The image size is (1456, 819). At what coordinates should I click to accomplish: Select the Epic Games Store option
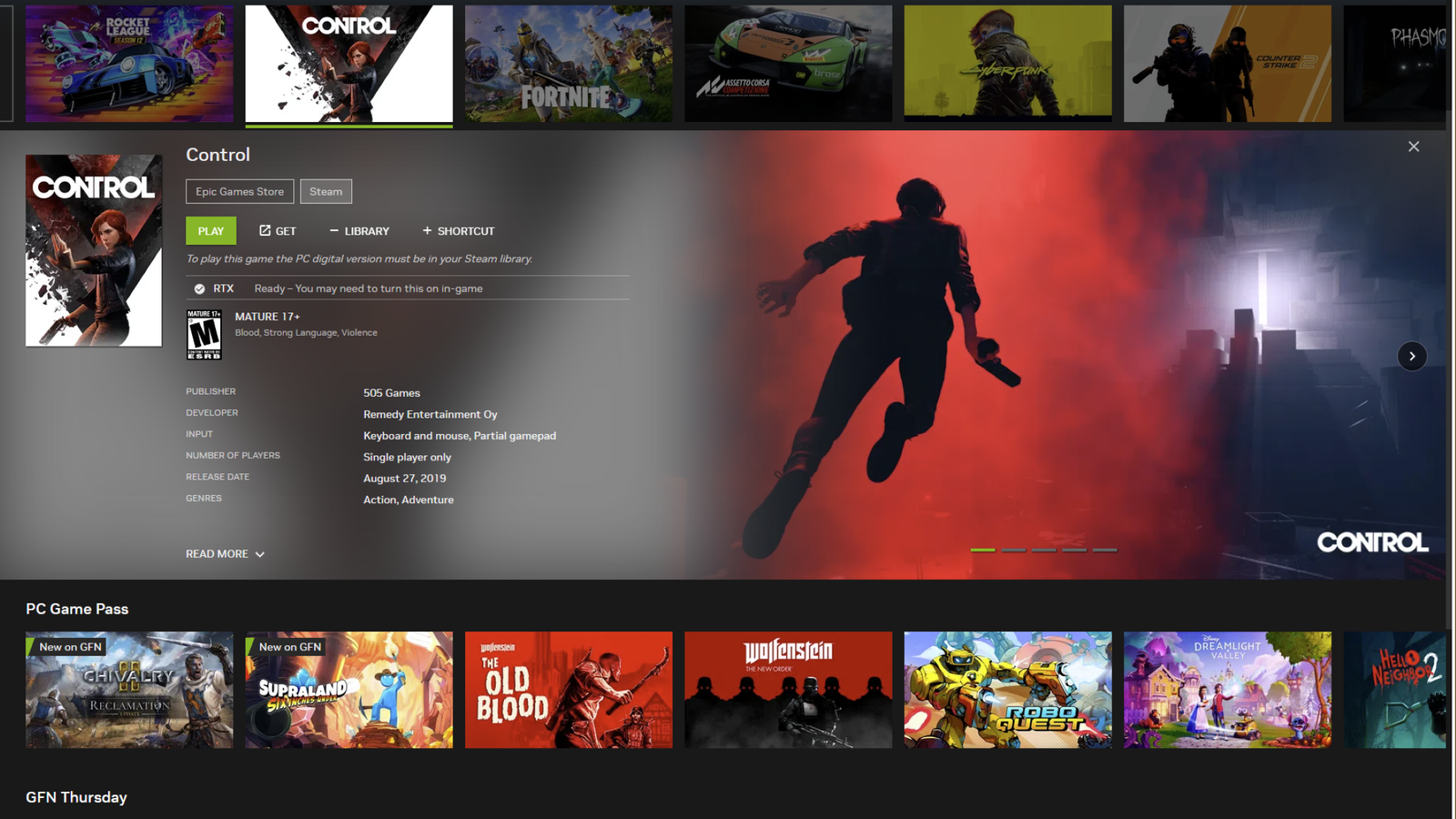click(x=239, y=191)
